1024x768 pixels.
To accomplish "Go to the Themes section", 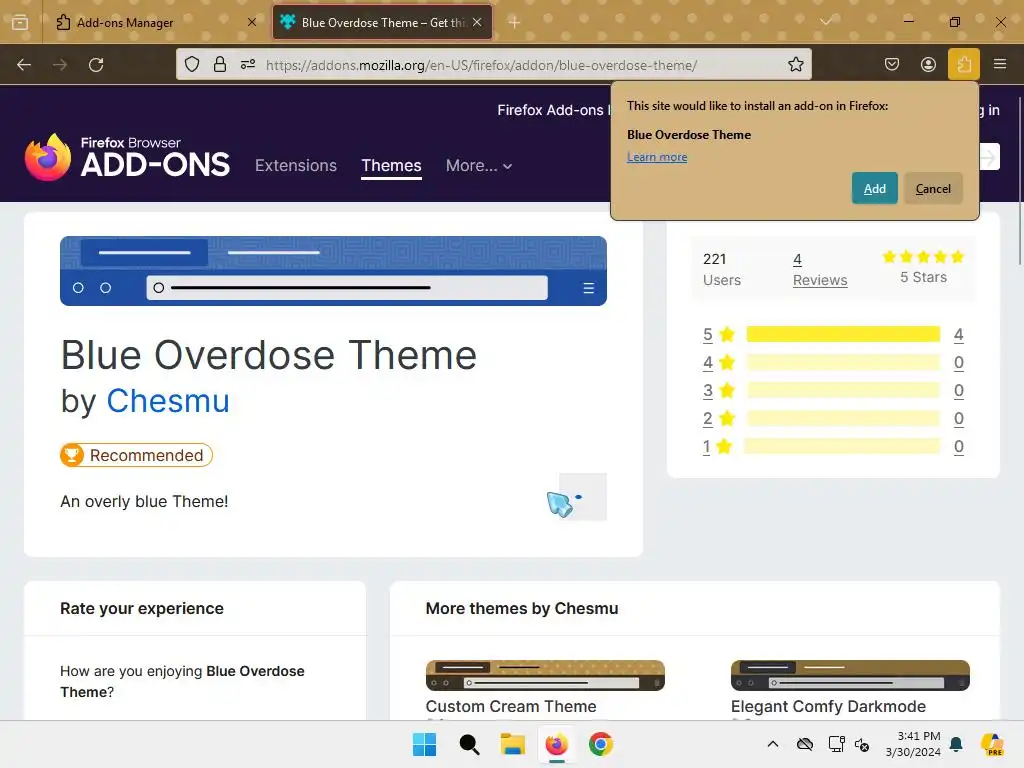I will pos(391,166).
